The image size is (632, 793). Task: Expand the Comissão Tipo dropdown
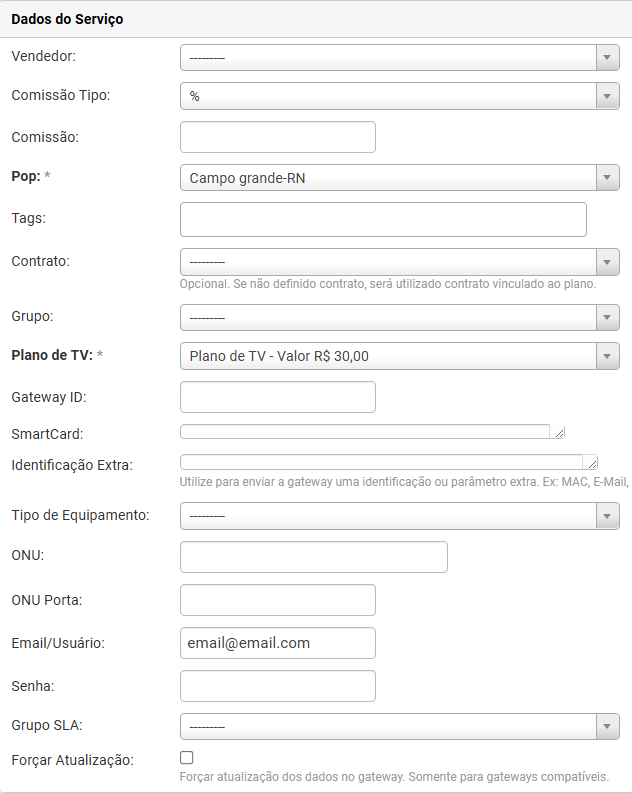point(399,96)
